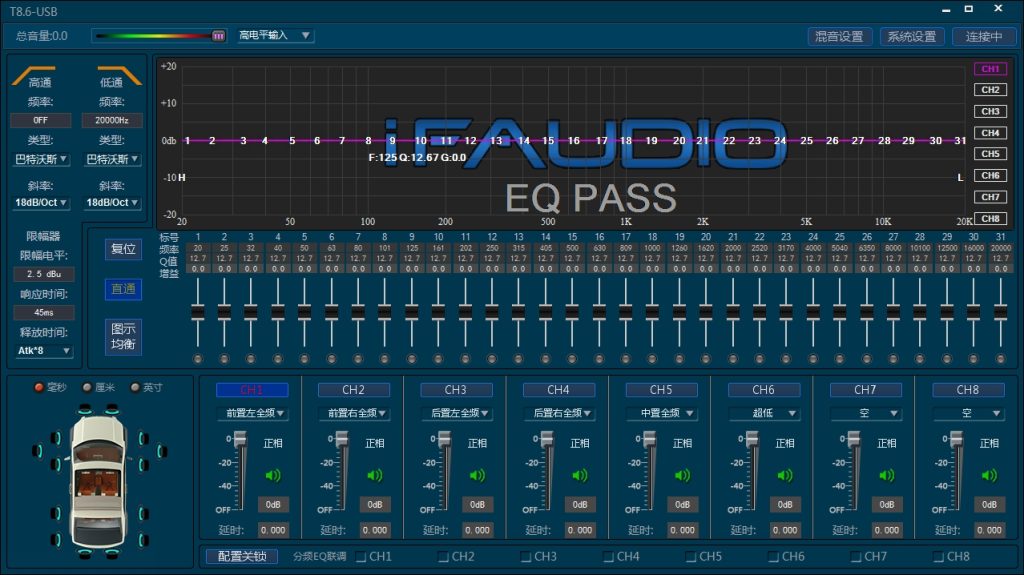Open low-pass slope 18dB/Oct dropdown
Viewport: 1024px width, 575px height.
112,203
